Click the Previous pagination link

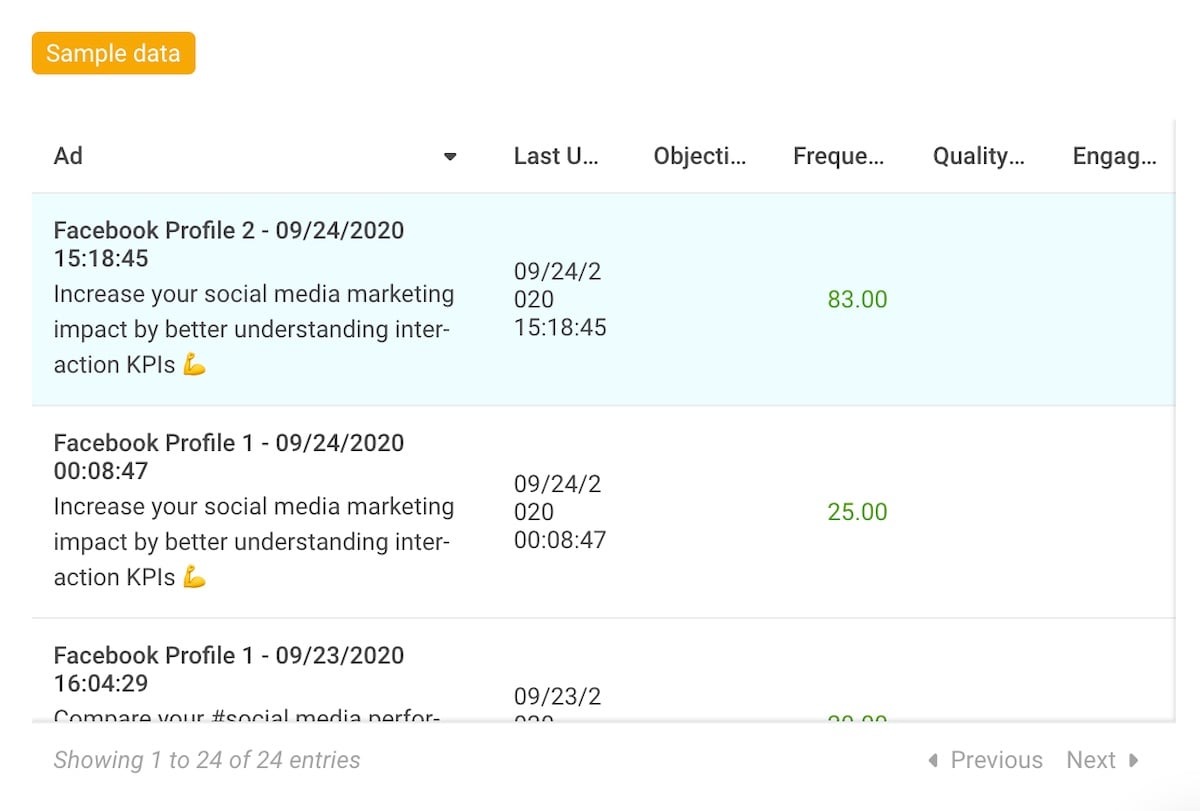tap(996, 760)
